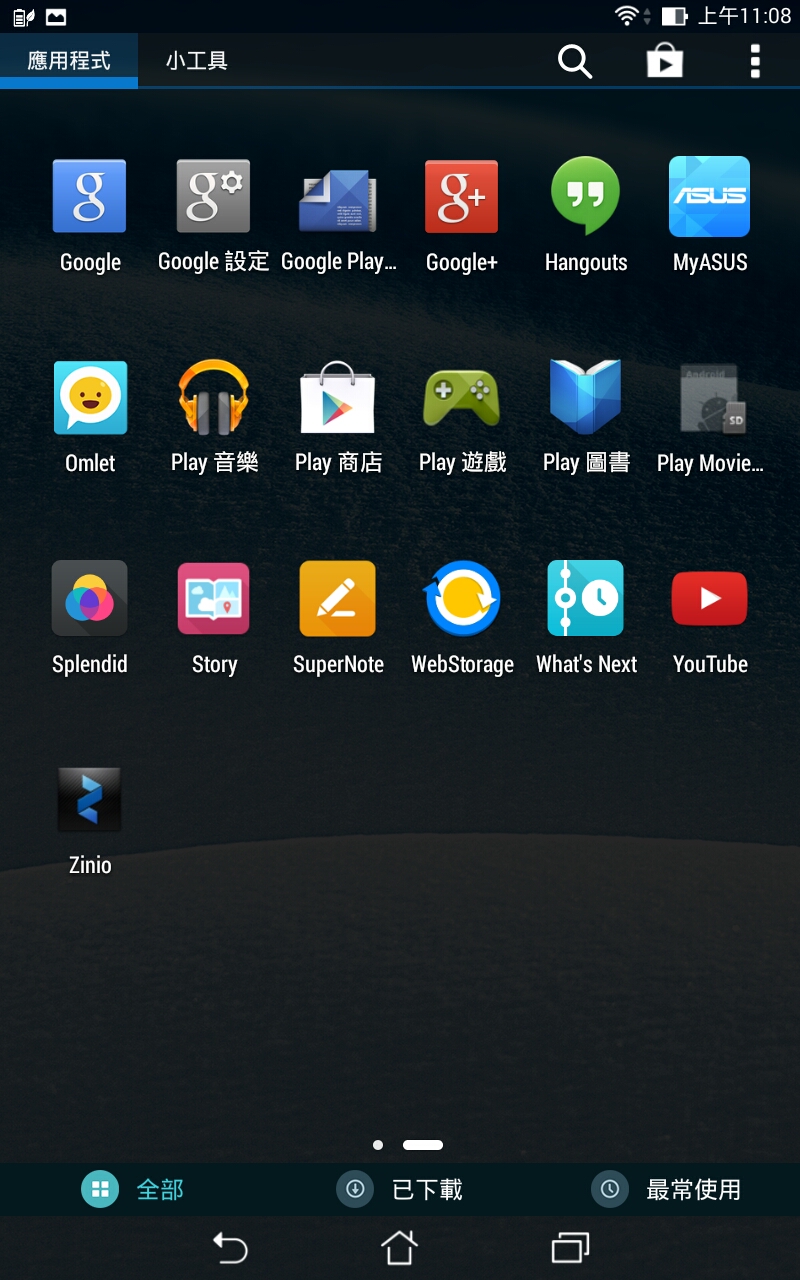Tap the Android back button
Screen dimensions: 800x1280
(230, 1248)
